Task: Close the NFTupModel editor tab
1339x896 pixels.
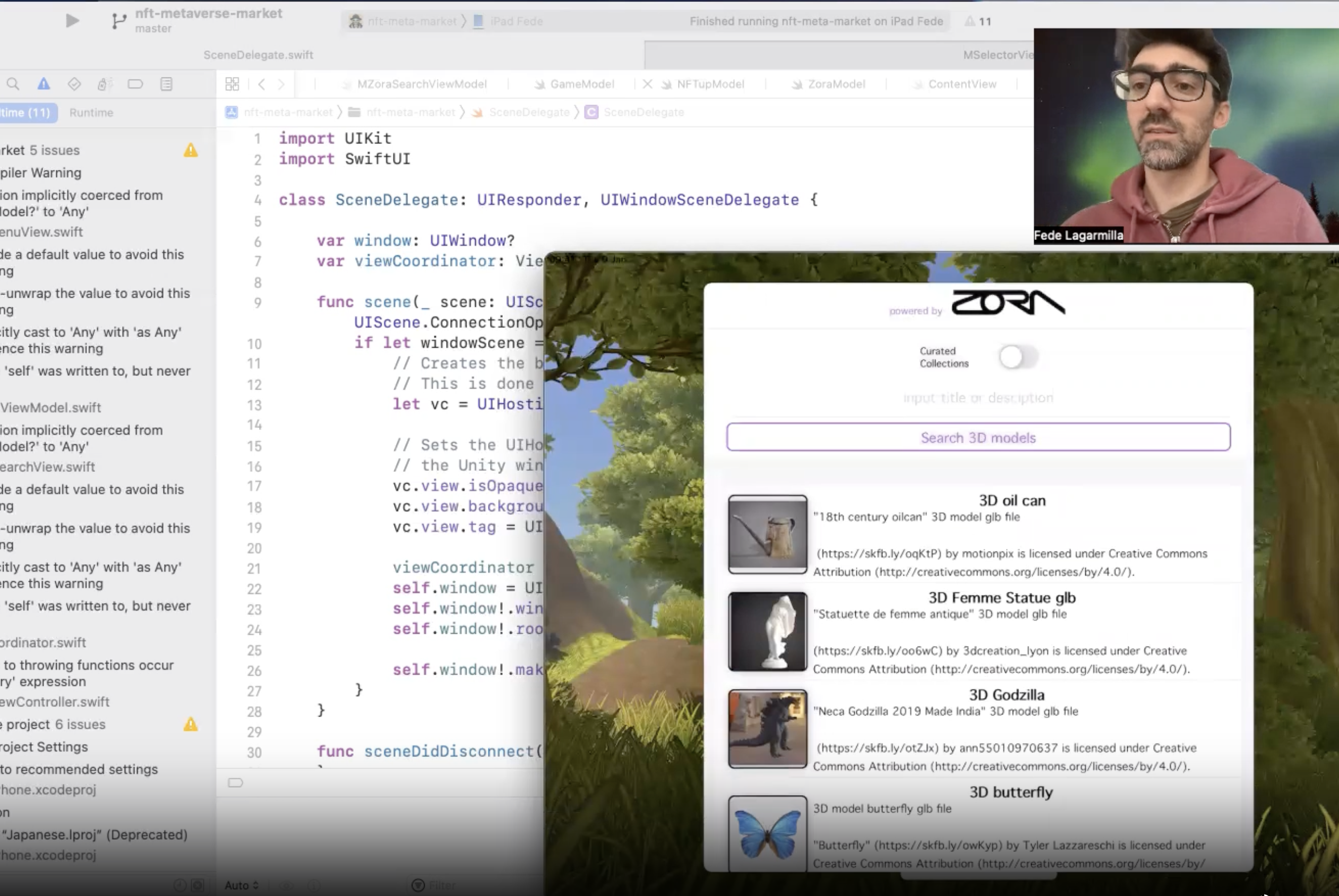Action: tap(647, 84)
